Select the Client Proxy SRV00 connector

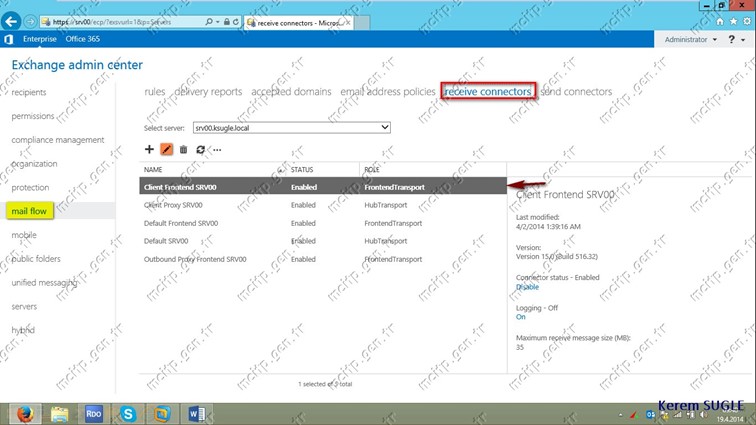pyautogui.click(x=323, y=205)
